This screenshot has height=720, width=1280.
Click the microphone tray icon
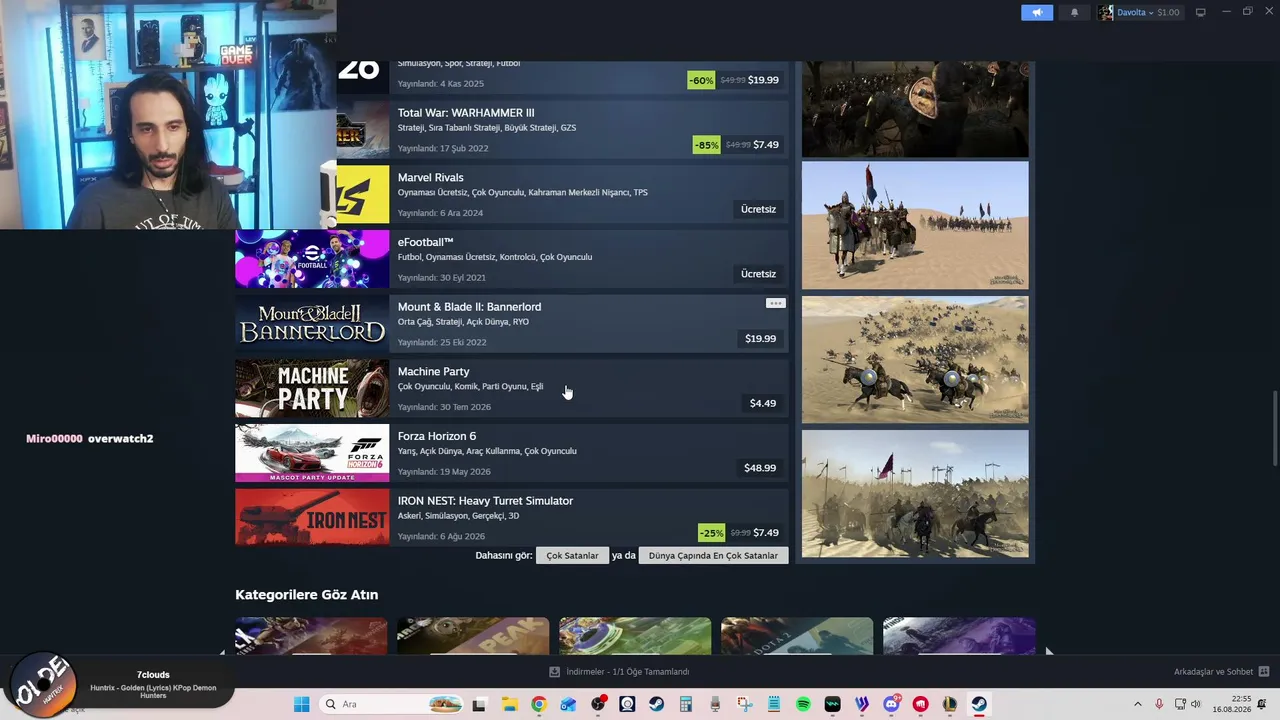click(1159, 704)
